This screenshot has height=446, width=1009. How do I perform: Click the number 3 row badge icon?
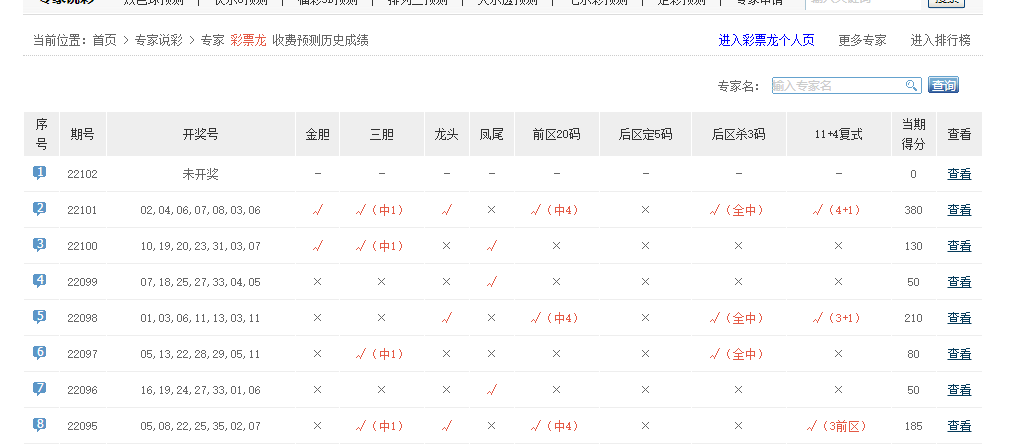click(x=40, y=245)
